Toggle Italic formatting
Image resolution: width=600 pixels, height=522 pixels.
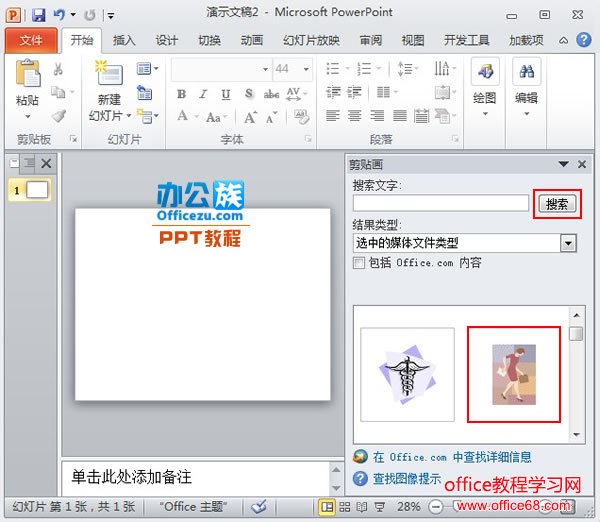pos(203,94)
